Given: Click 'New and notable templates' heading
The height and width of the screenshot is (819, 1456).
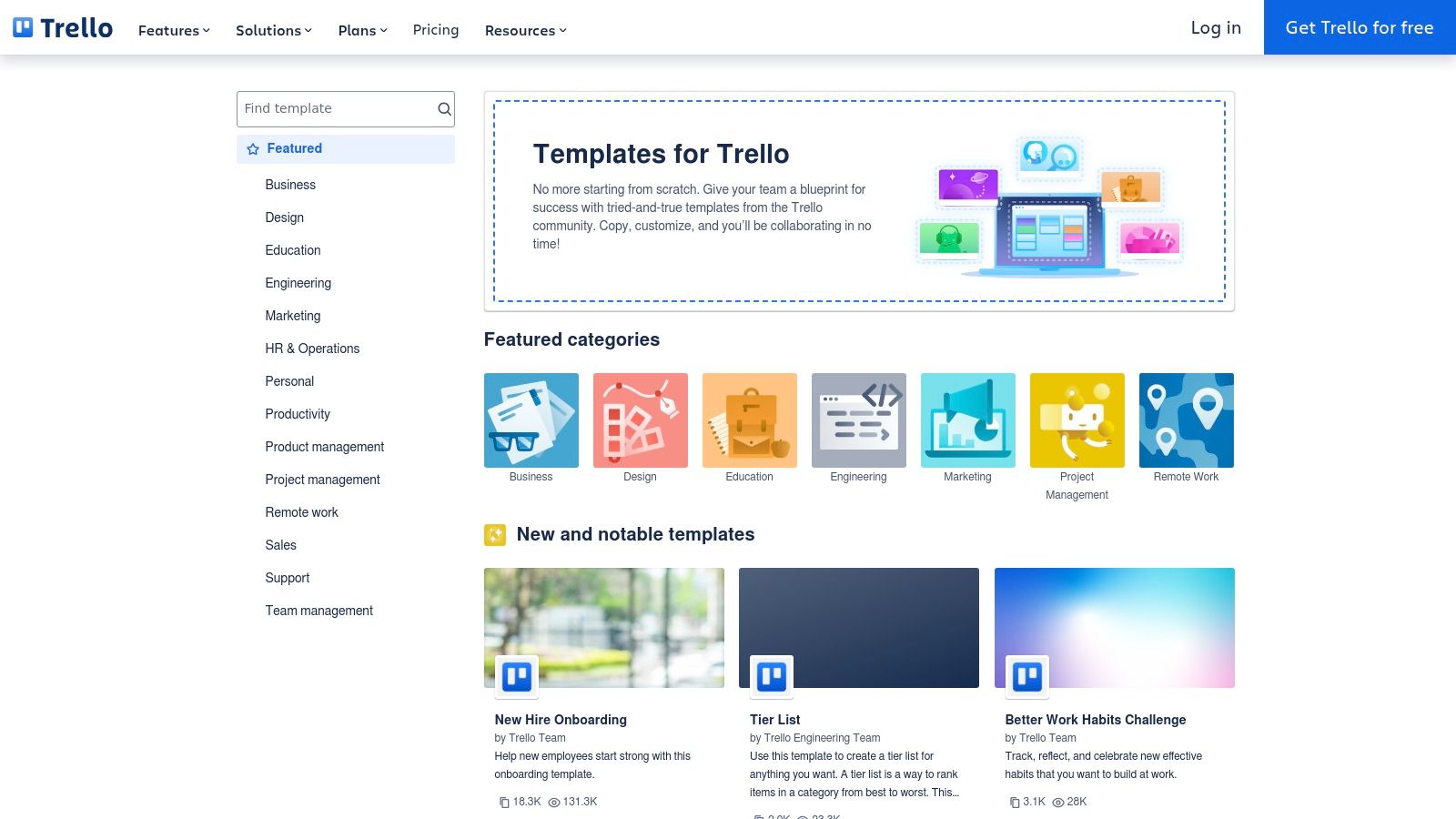Looking at the screenshot, I should tap(635, 535).
